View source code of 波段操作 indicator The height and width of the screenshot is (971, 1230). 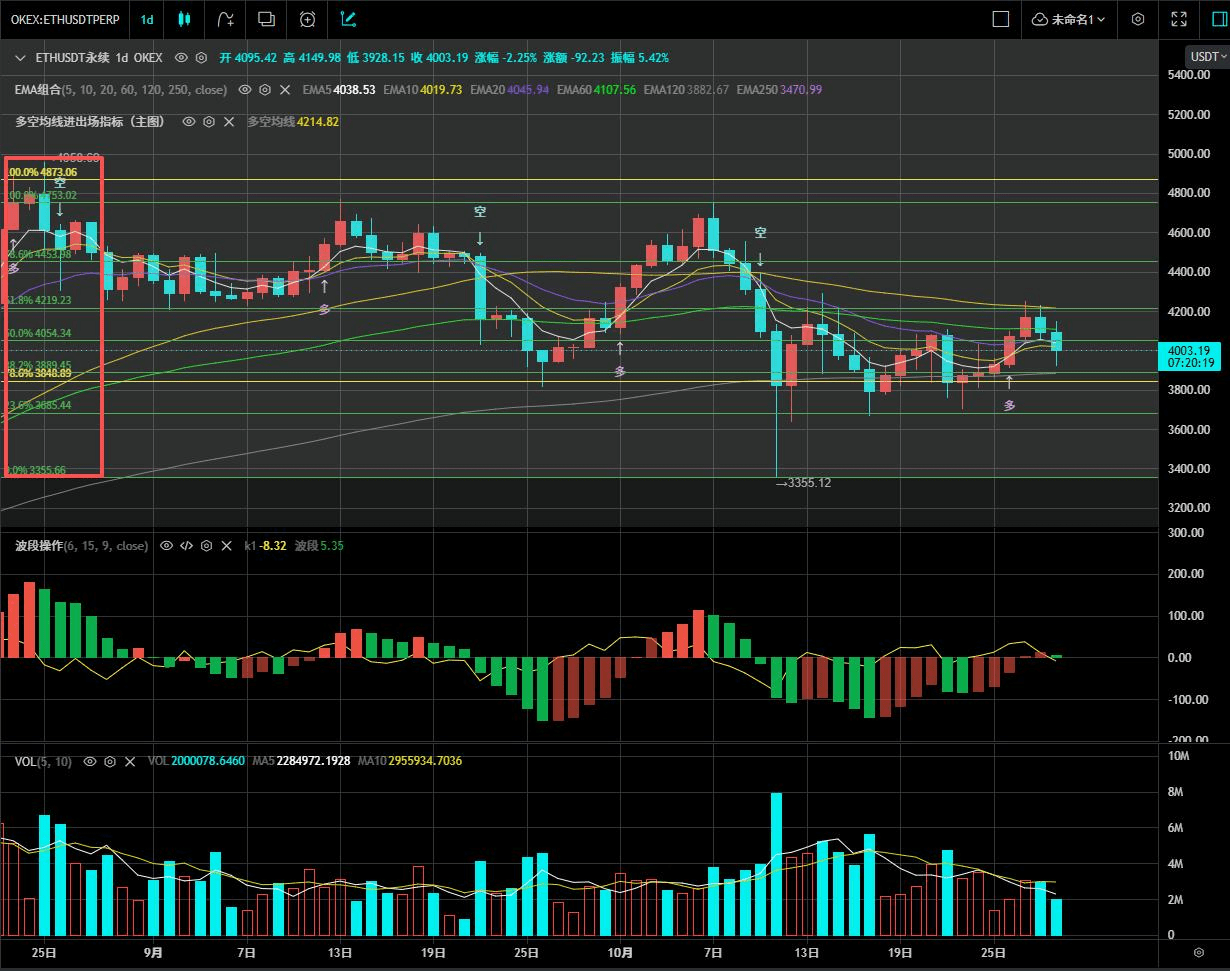(x=185, y=546)
